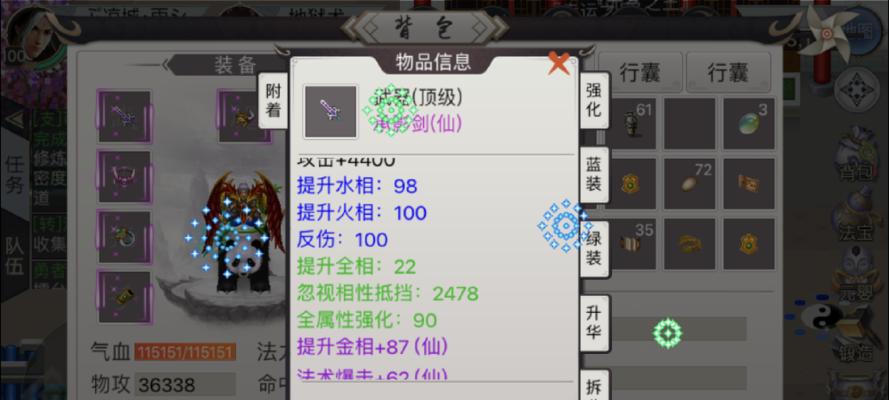Select the green jade orb item
This screenshot has height=400, width=889.
tap(749, 124)
